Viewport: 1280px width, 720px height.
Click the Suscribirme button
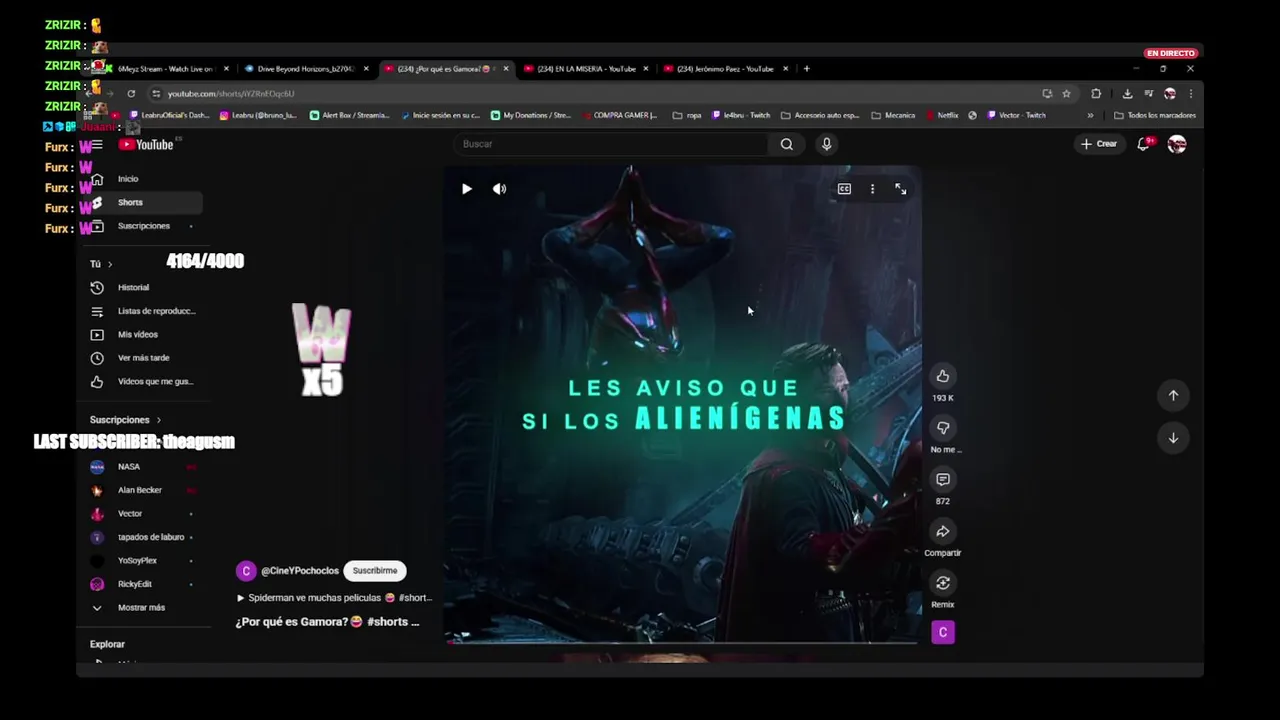(375, 571)
